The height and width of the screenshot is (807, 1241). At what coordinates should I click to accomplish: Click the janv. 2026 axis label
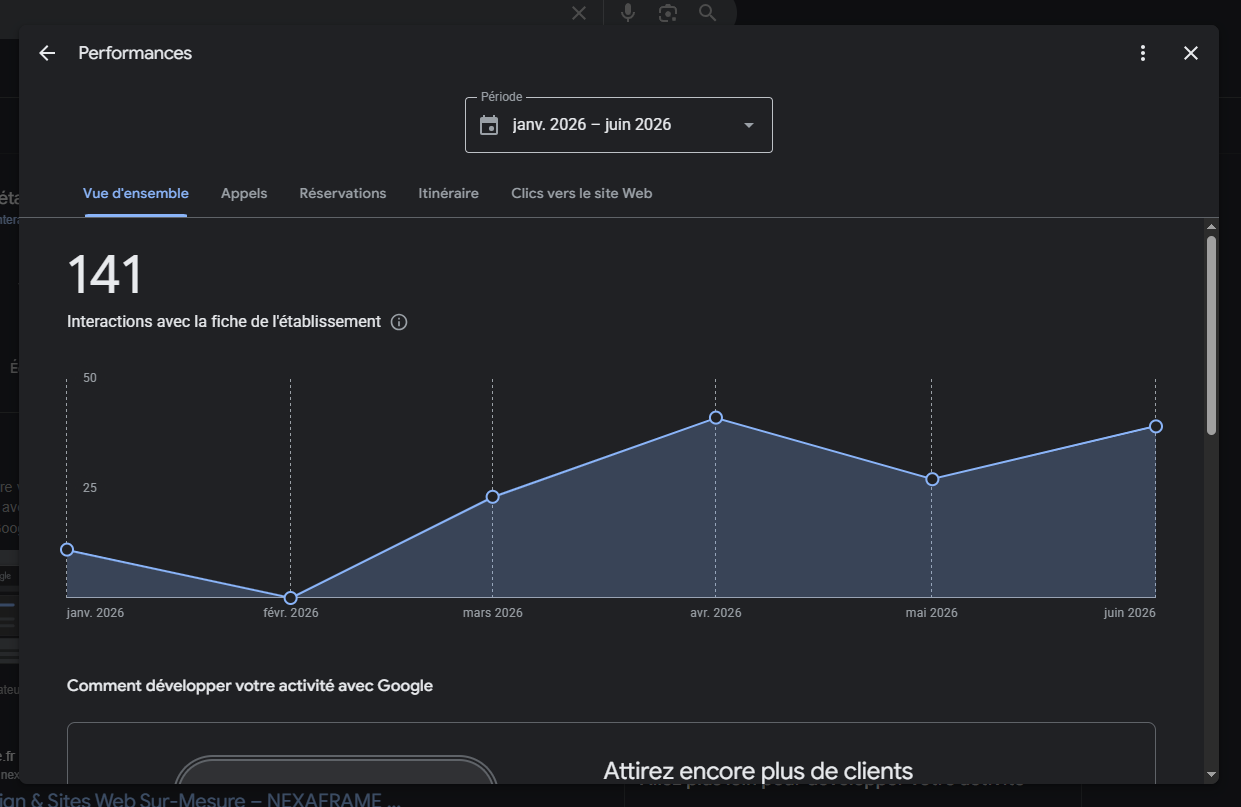[96, 613]
